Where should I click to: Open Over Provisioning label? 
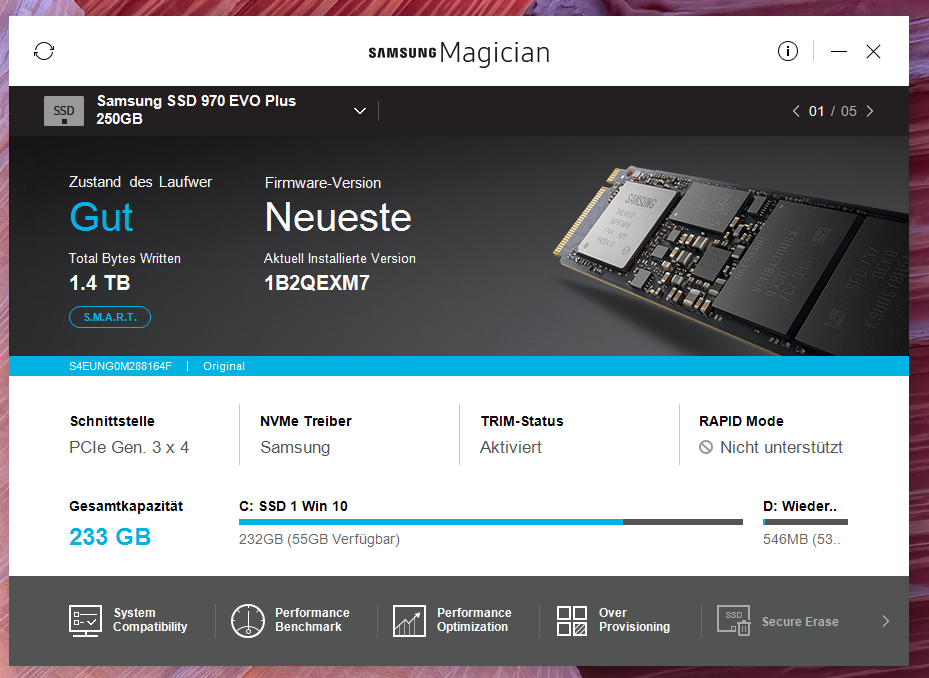click(x=634, y=620)
